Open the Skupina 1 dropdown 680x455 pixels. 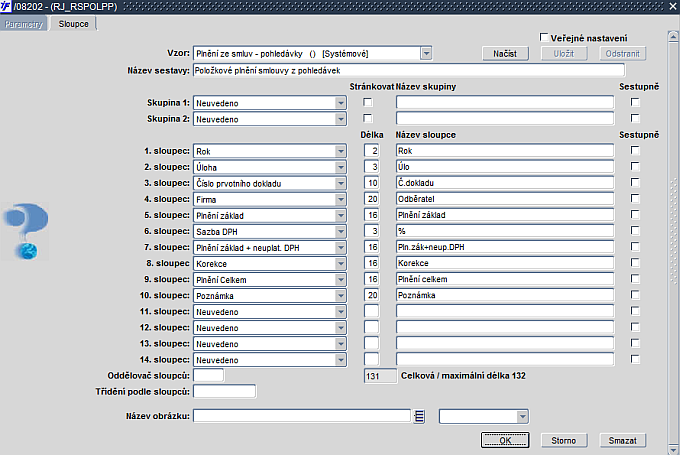(x=341, y=103)
